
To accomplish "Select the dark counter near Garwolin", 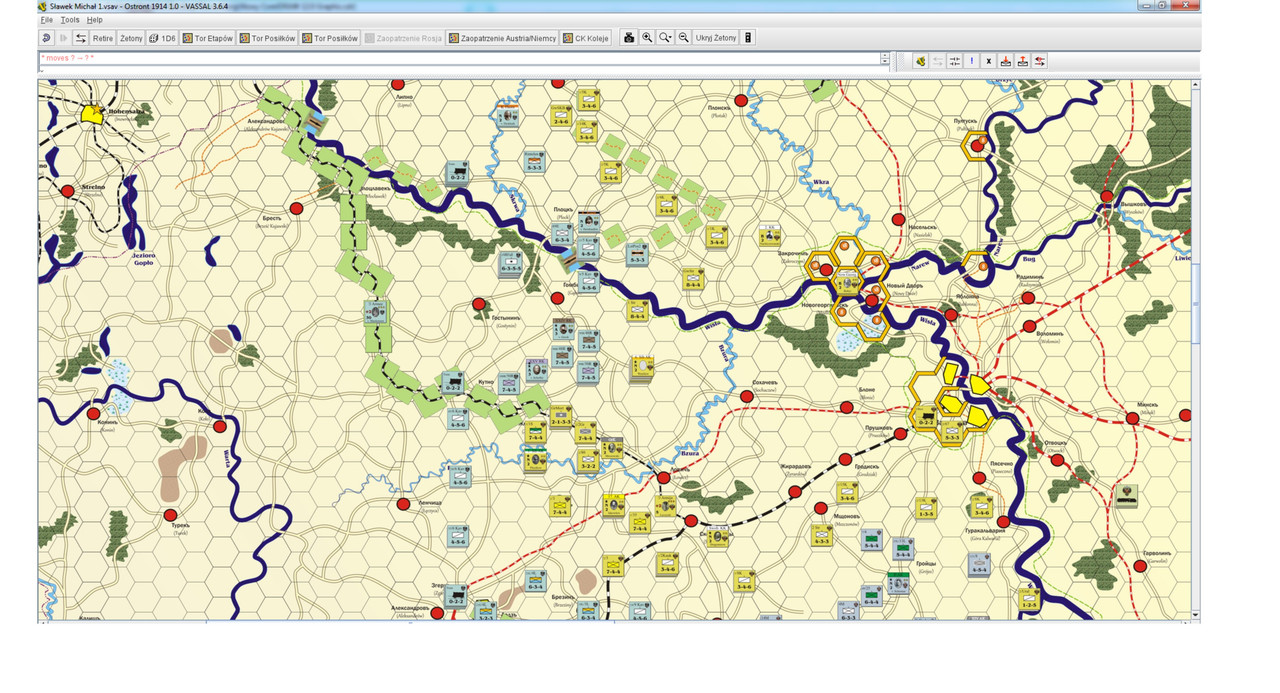I will (x=1127, y=495).
